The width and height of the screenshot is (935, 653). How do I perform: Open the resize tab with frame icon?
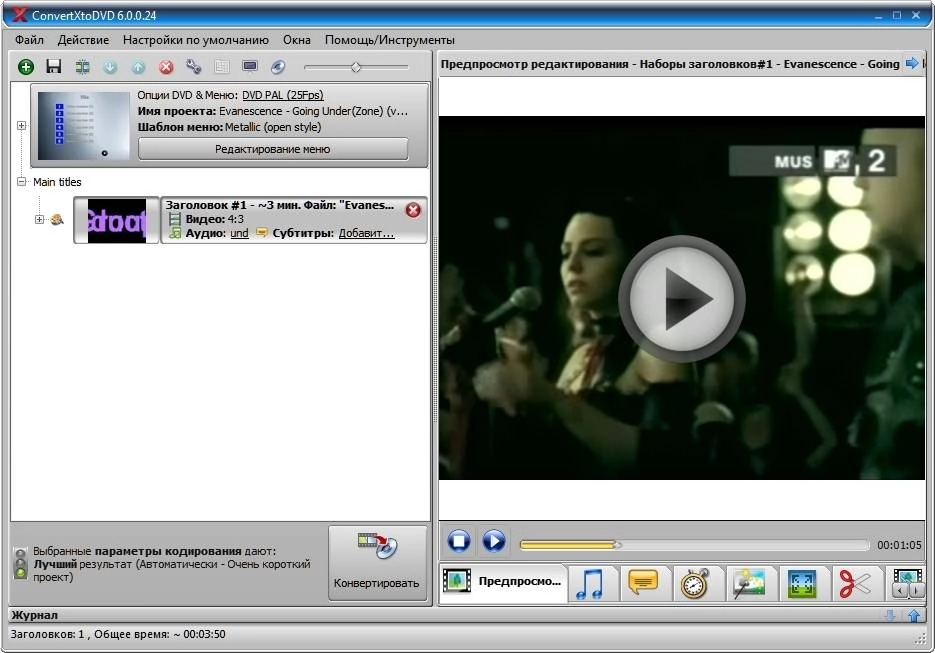coord(801,583)
